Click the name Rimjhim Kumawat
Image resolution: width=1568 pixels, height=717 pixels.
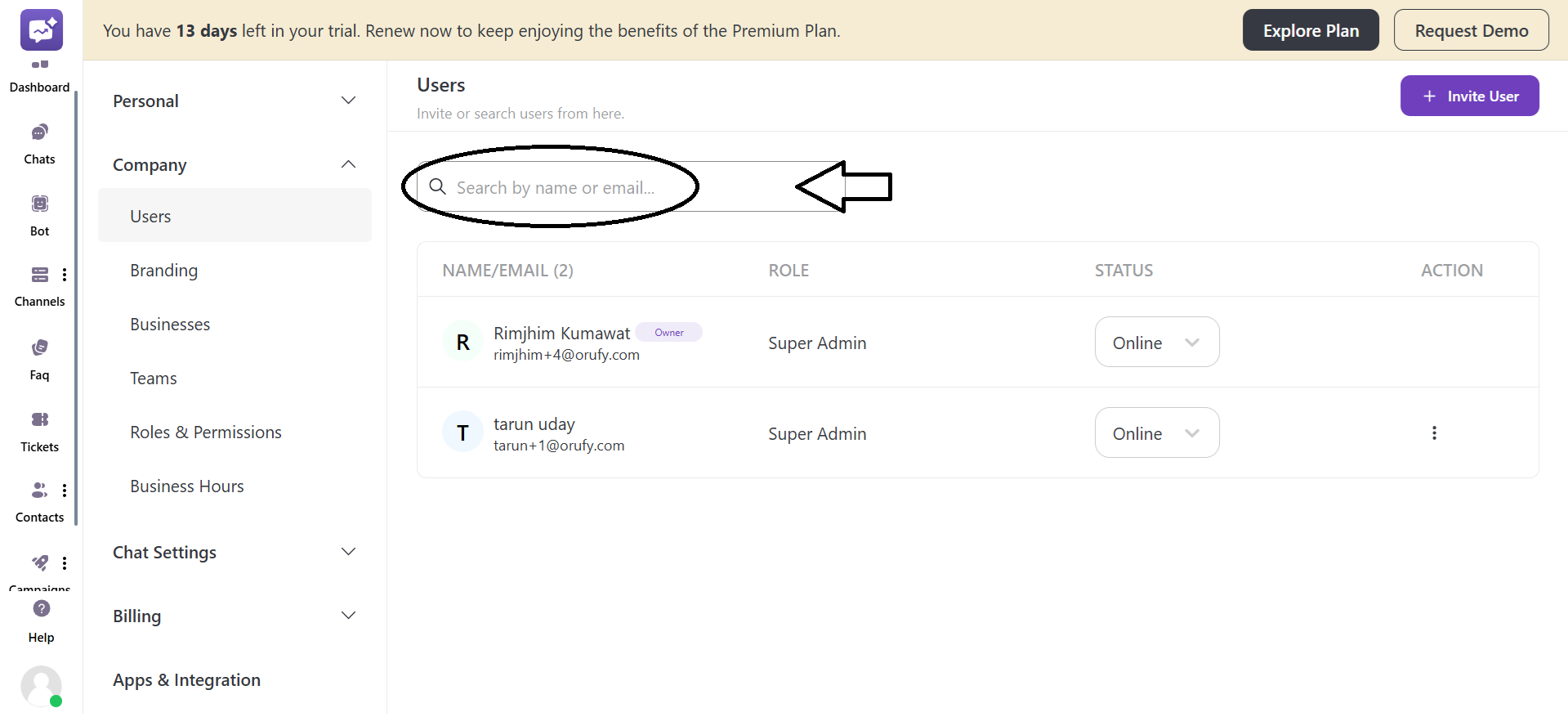click(561, 334)
